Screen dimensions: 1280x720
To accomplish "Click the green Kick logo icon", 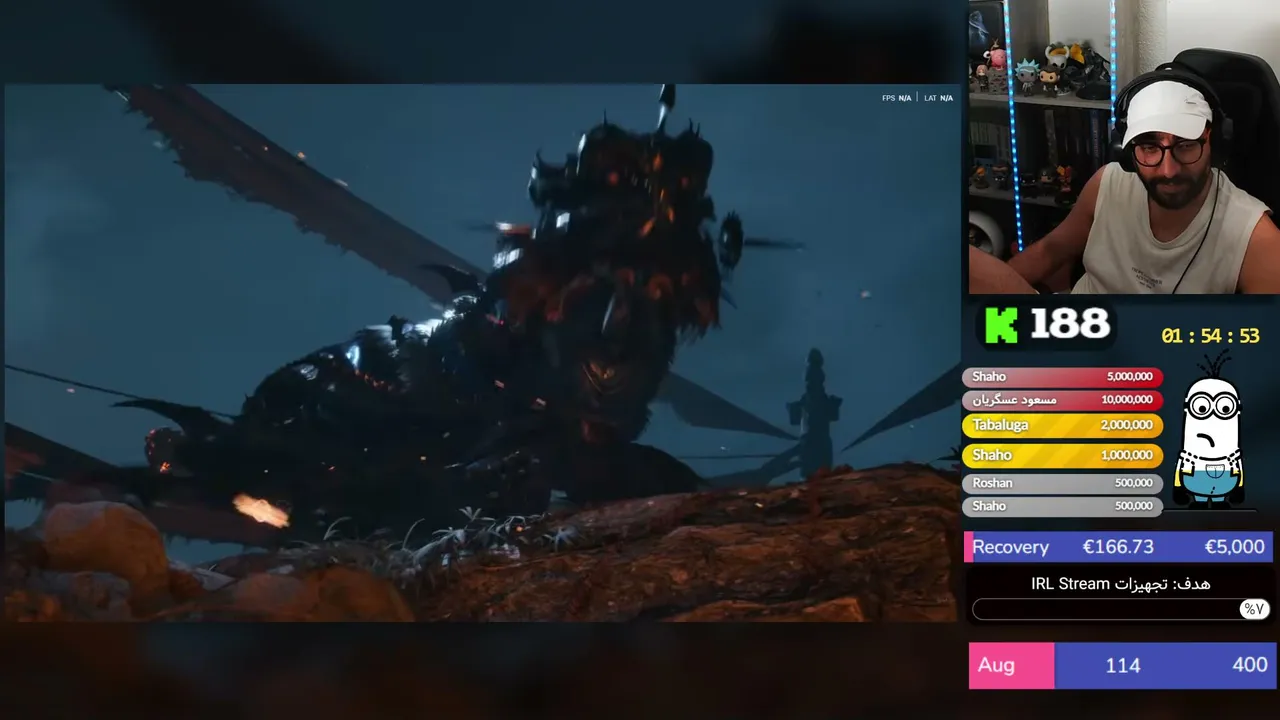I will click(x=1001, y=325).
